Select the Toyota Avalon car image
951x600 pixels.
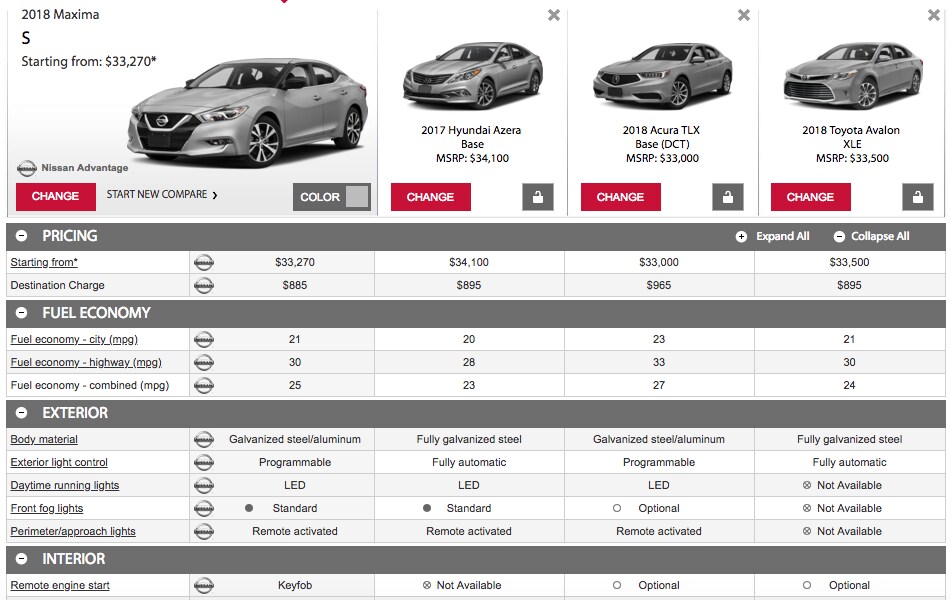(x=853, y=75)
